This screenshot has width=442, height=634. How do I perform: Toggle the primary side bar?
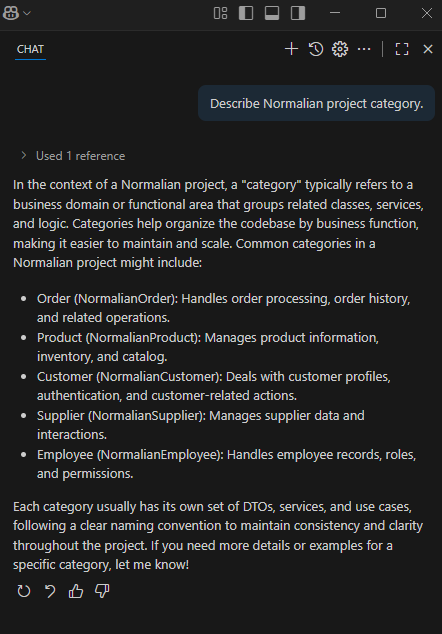[246, 13]
